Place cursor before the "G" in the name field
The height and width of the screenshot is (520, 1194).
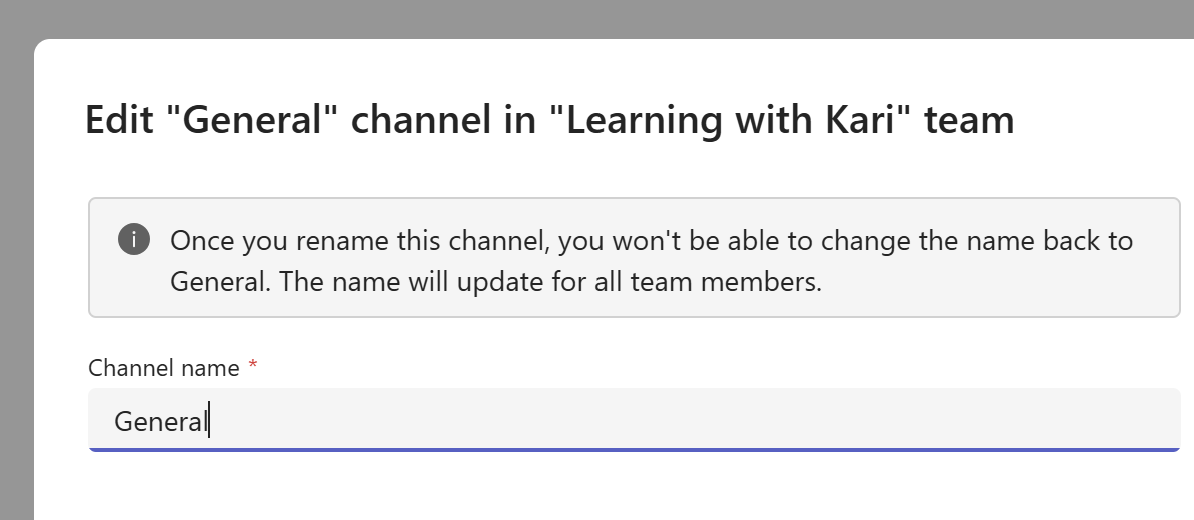[115, 422]
